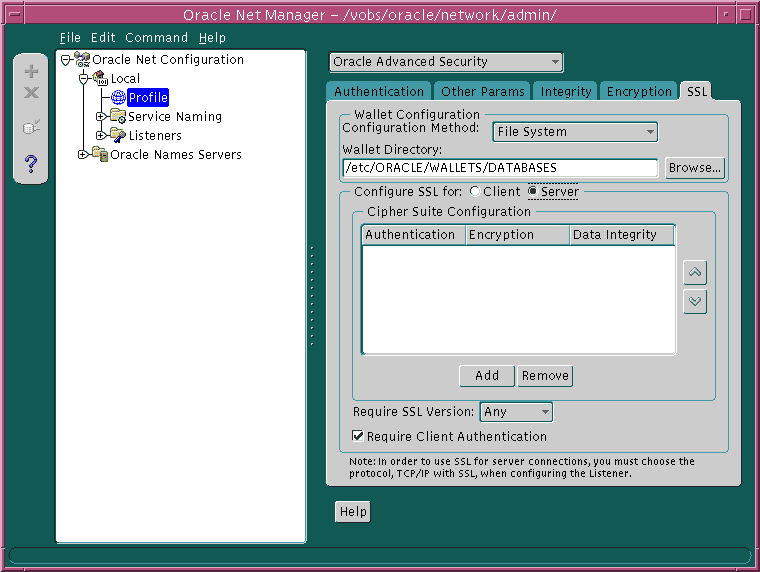The height and width of the screenshot is (572, 760).
Task: Click the Add cipher suite button
Action: tap(487, 376)
